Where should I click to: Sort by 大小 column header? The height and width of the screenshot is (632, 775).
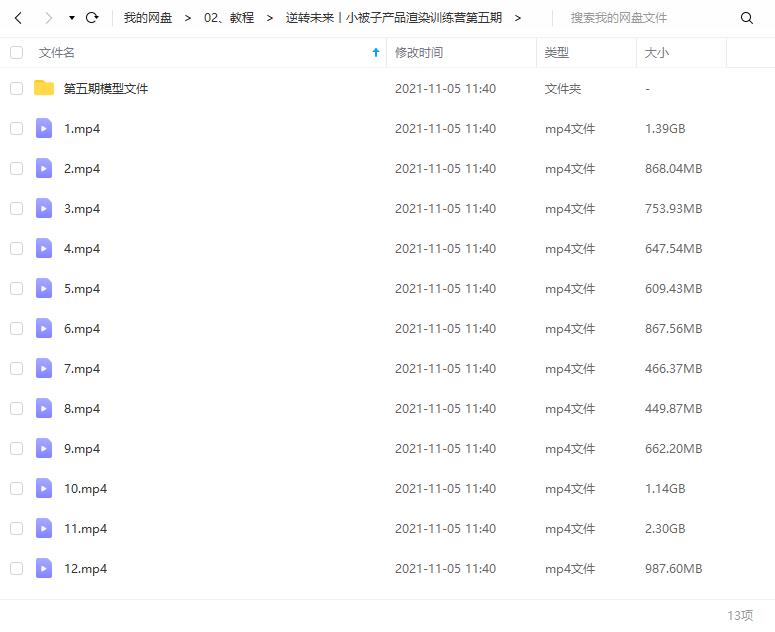(x=656, y=52)
